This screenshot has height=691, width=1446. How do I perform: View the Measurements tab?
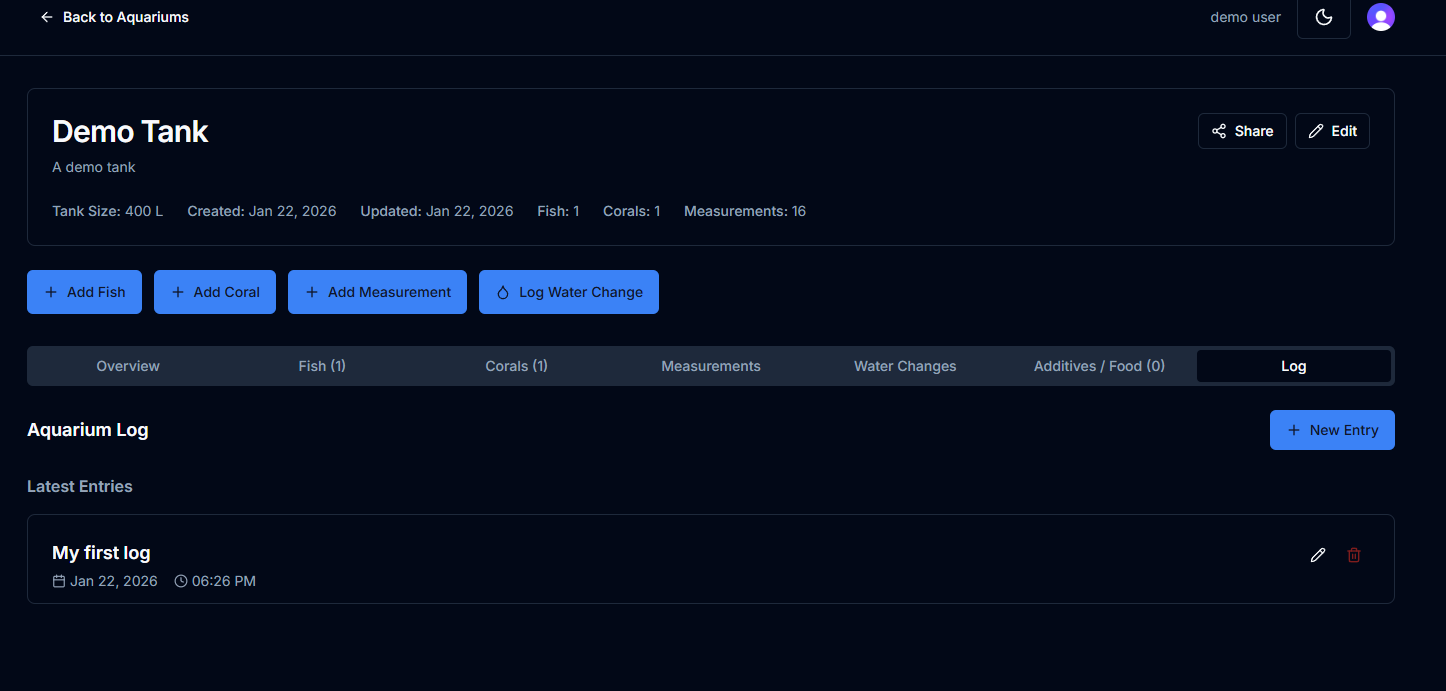click(710, 366)
